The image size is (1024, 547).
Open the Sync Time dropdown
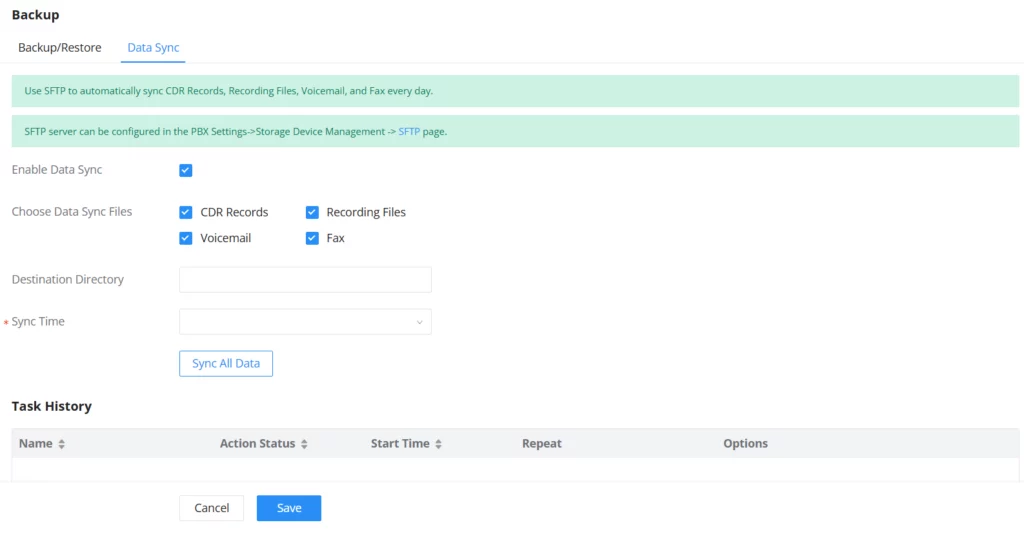(x=305, y=322)
